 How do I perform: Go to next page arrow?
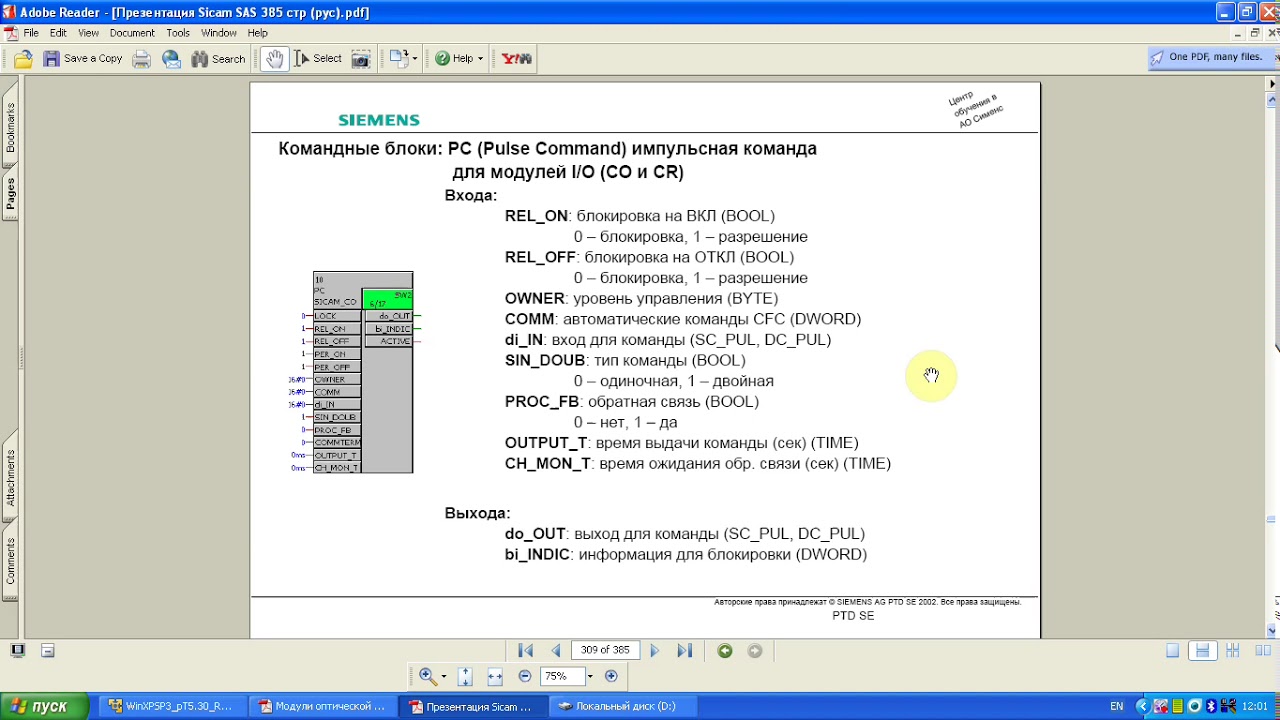click(x=654, y=651)
